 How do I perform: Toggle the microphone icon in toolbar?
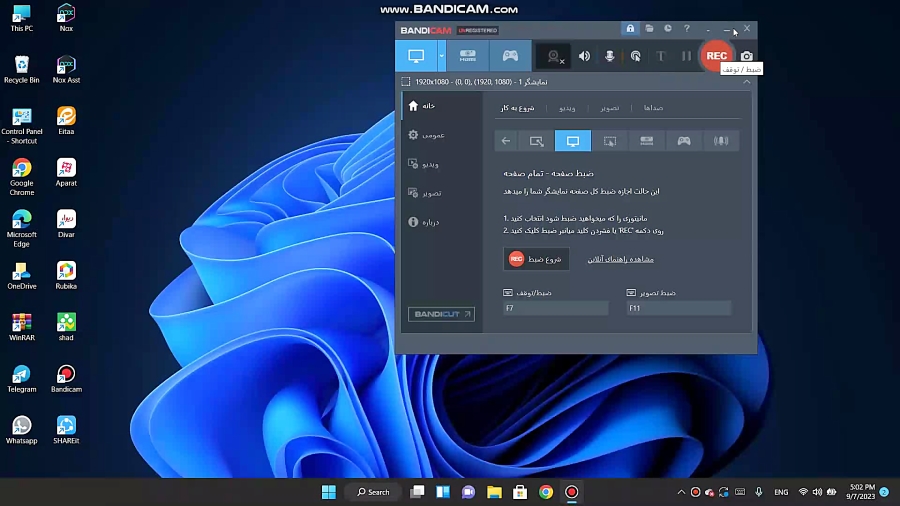point(610,56)
